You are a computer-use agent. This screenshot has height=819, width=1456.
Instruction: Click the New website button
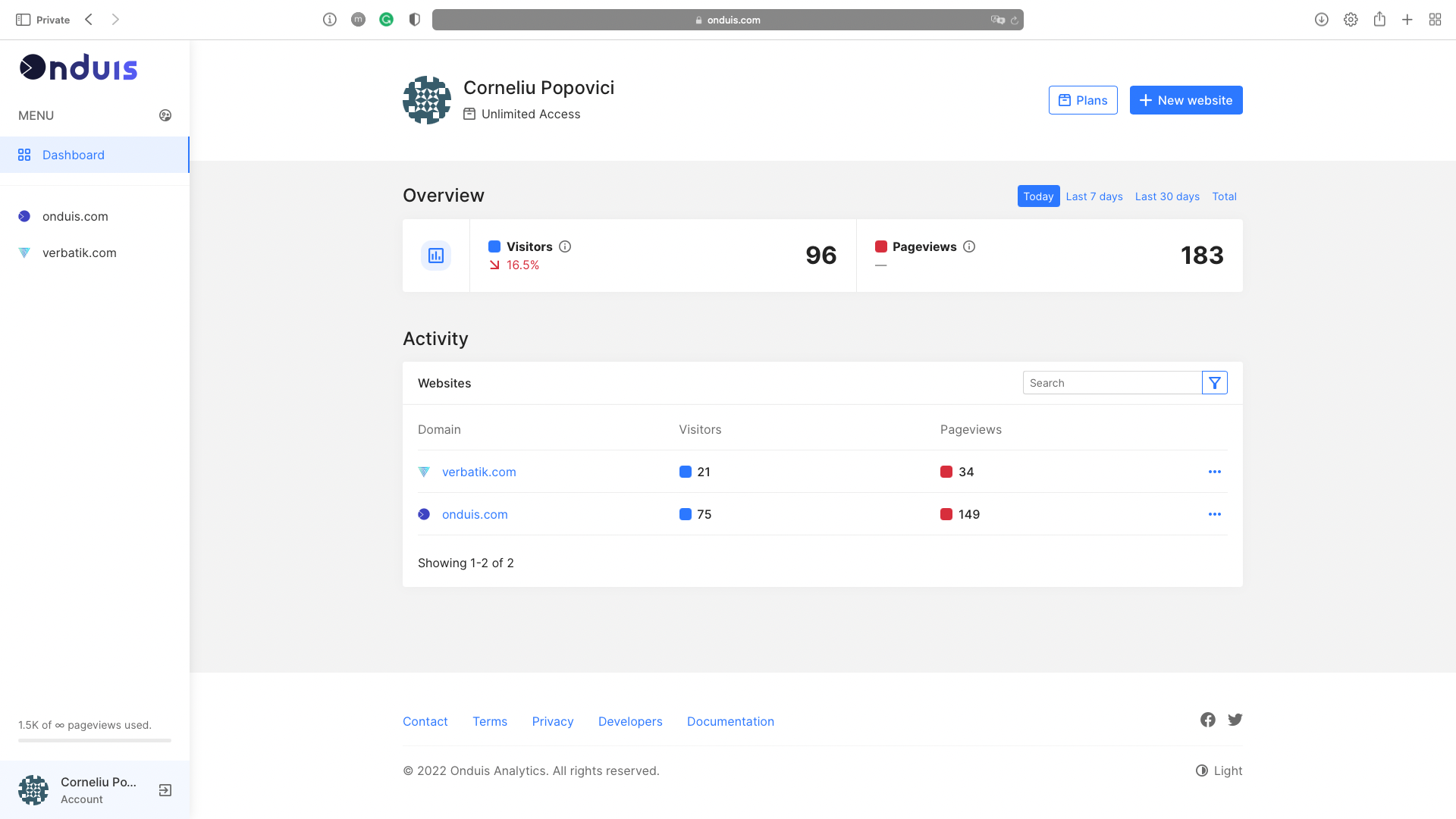pos(1186,100)
